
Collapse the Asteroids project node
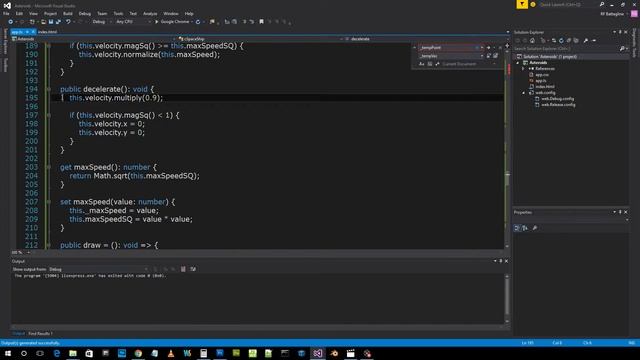click(518, 63)
